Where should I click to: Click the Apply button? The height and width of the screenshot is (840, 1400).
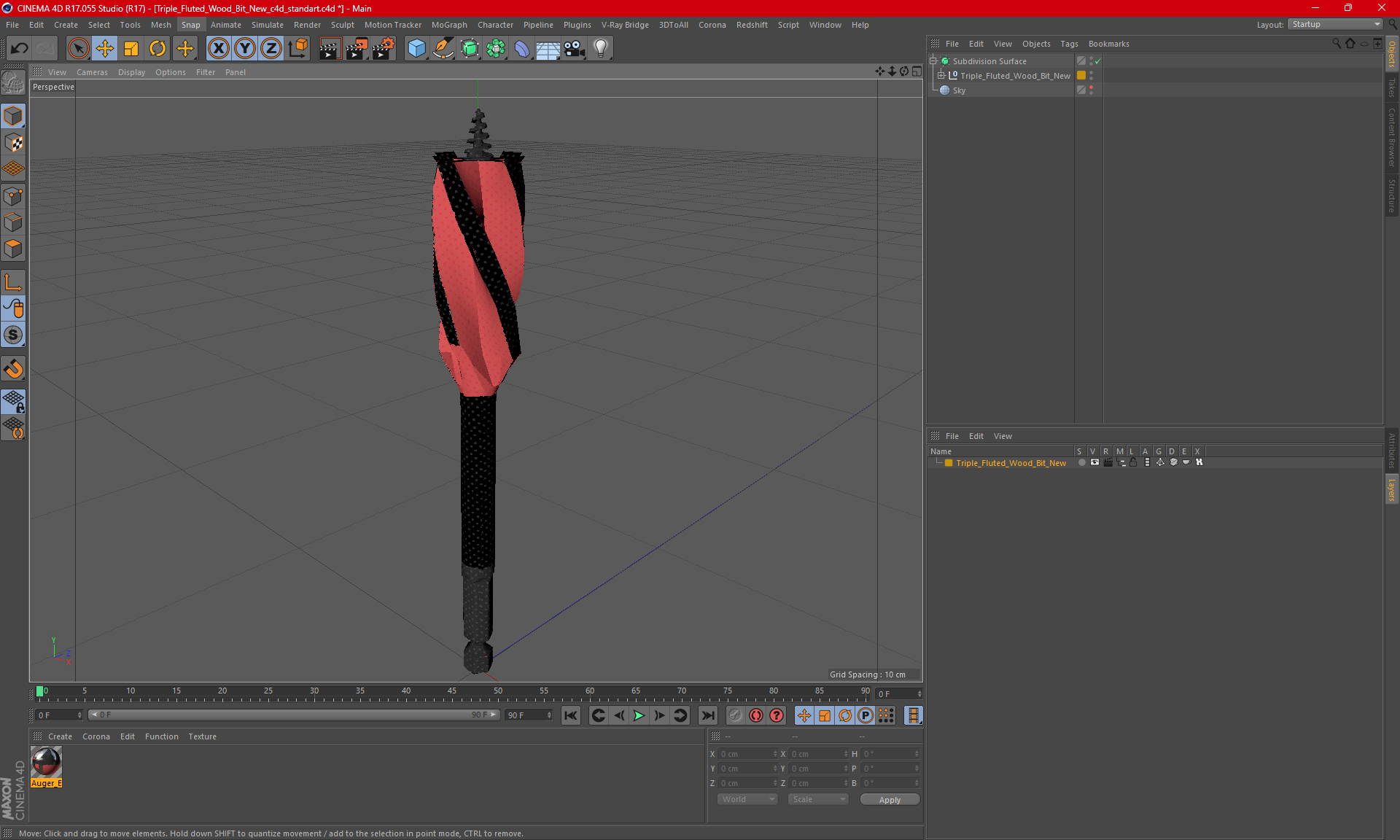[x=890, y=800]
